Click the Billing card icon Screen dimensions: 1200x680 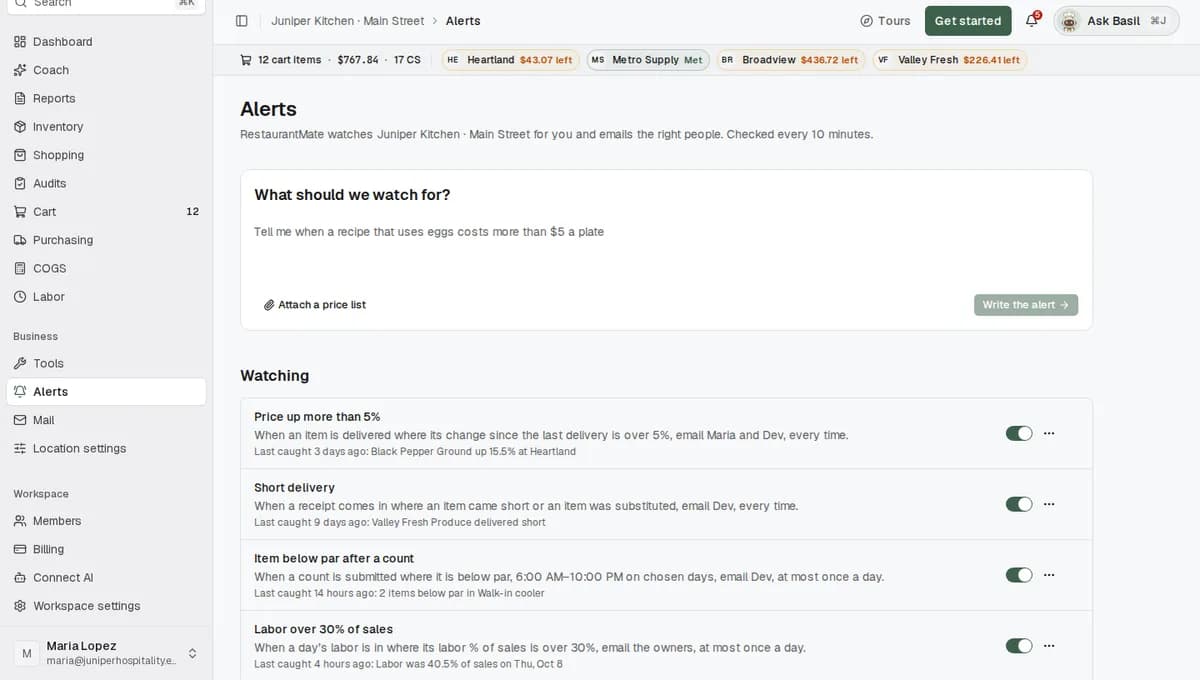[20, 549]
